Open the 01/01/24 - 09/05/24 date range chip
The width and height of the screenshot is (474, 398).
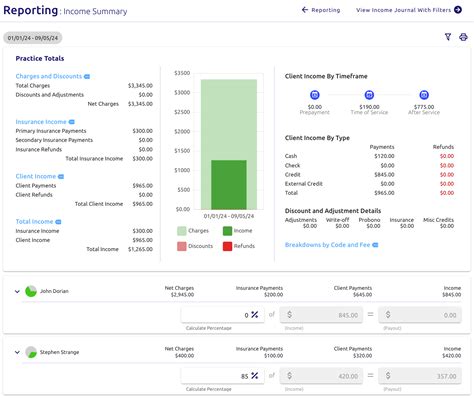33,38
